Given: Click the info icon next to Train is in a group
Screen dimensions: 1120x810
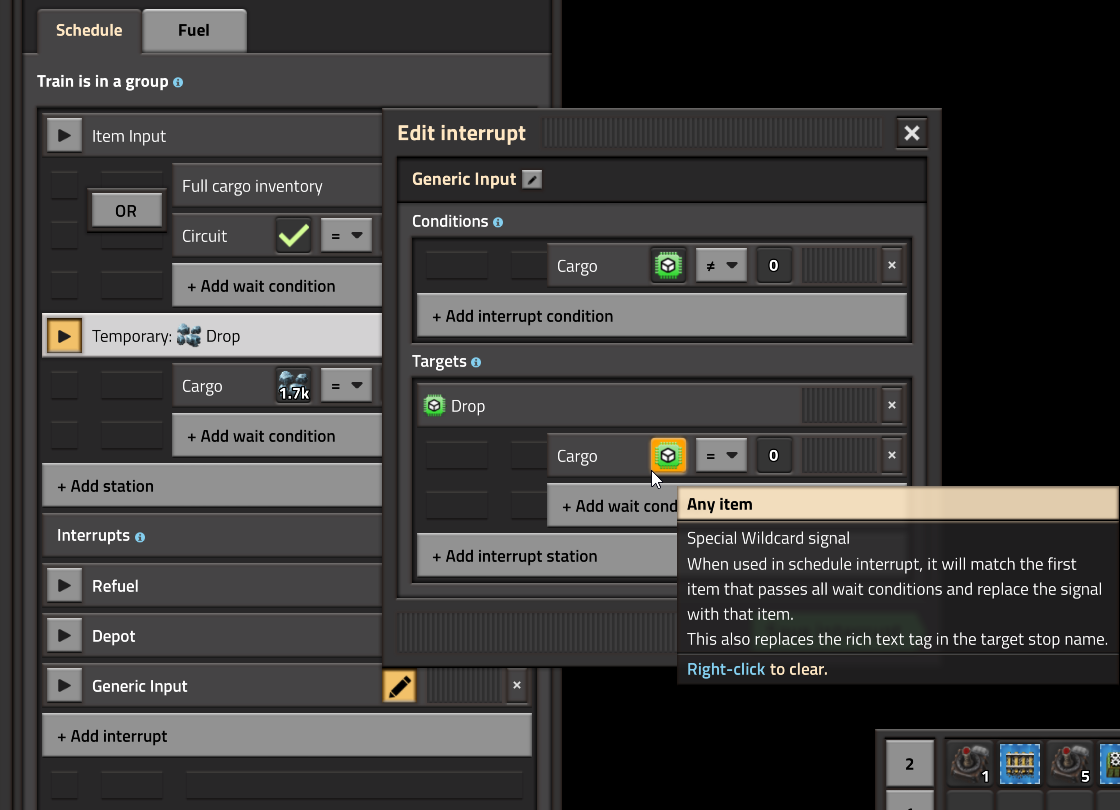Looking at the screenshot, I should click(178, 82).
